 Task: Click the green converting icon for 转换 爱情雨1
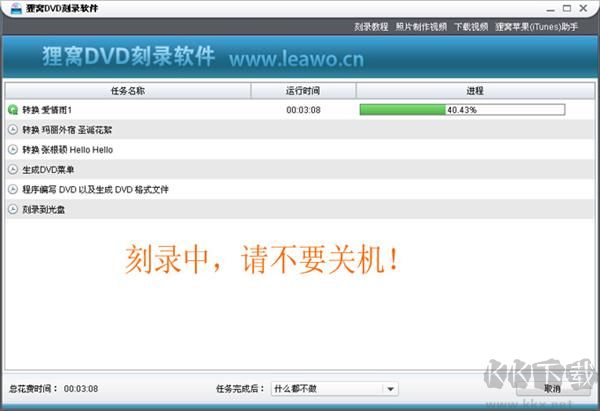click(x=13, y=110)
